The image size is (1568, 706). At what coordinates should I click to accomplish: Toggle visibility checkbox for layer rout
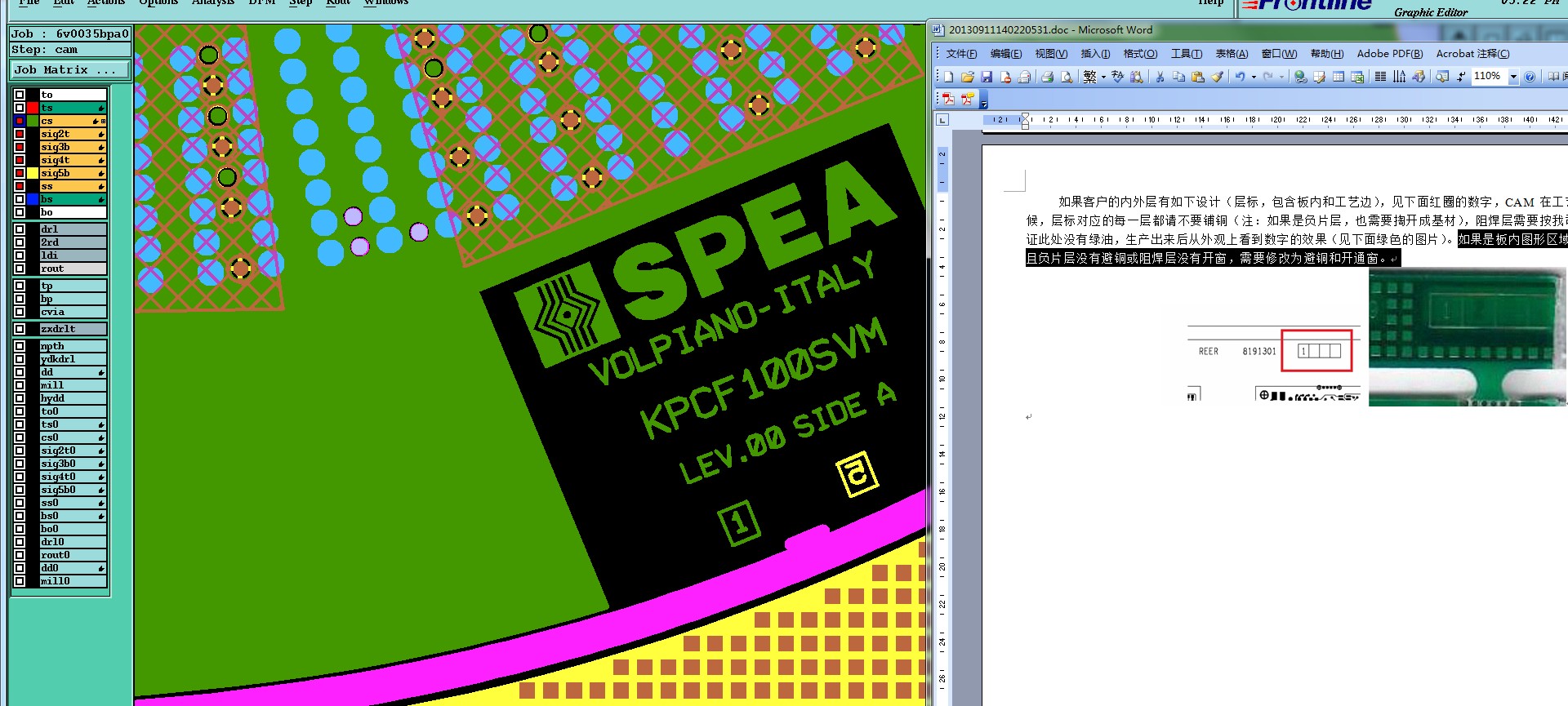click(20, 269)
